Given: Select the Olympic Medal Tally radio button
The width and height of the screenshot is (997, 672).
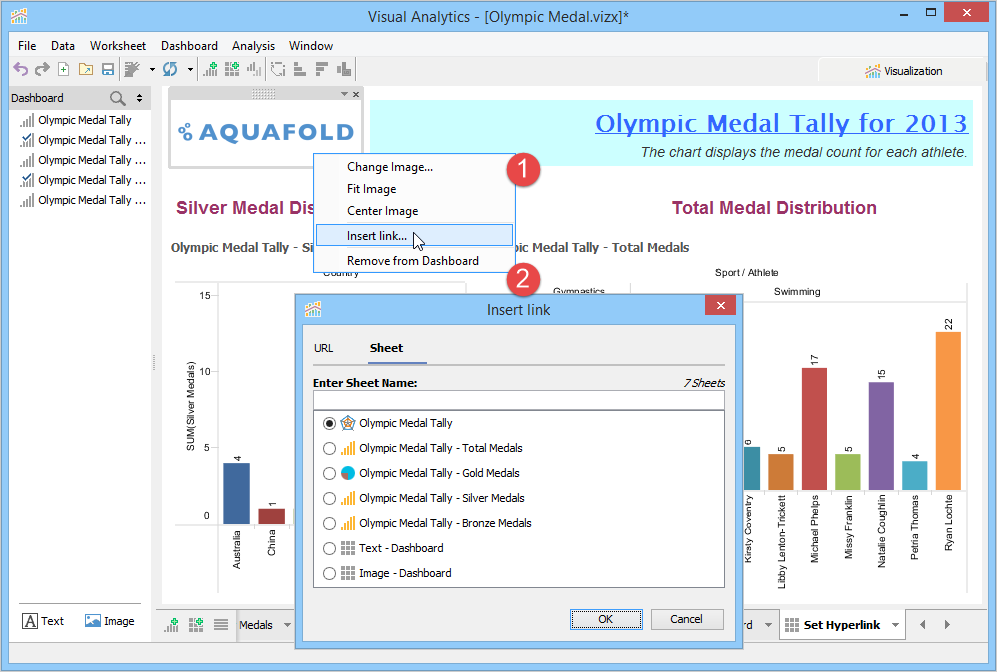Looking at the screenshot, I should [329, 423].
